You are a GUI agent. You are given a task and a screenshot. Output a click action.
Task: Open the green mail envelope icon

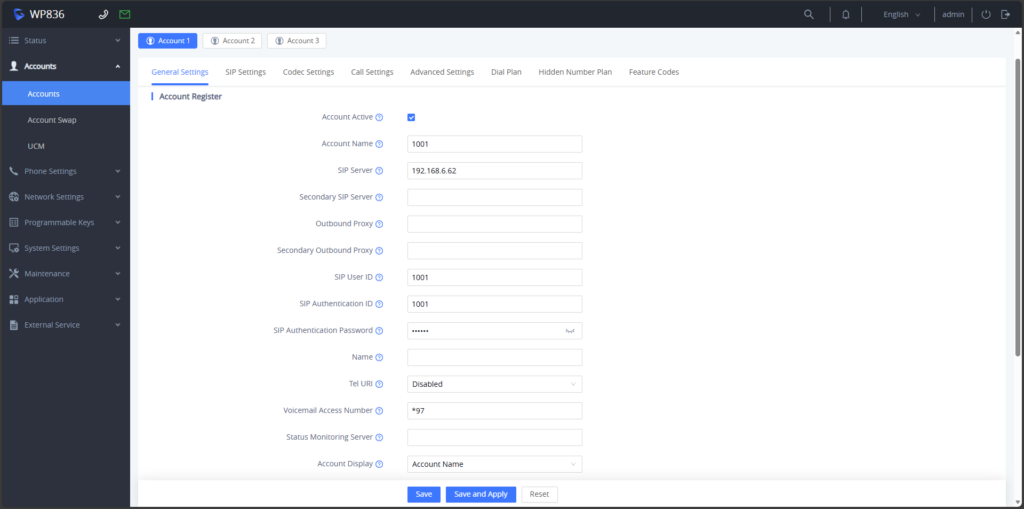coord(125,14)
